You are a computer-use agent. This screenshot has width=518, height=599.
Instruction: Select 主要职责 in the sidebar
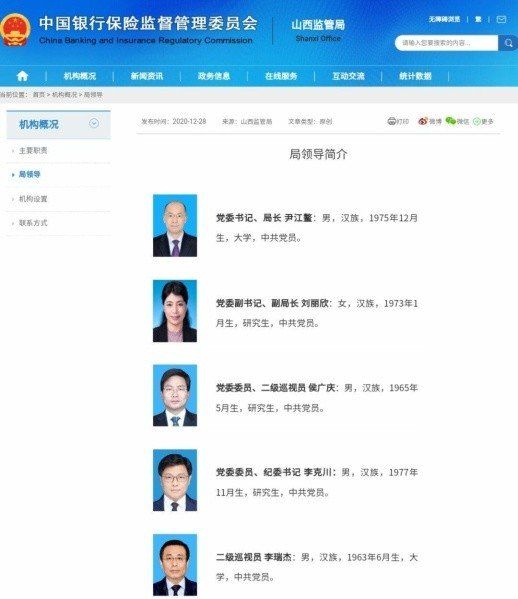33,151
